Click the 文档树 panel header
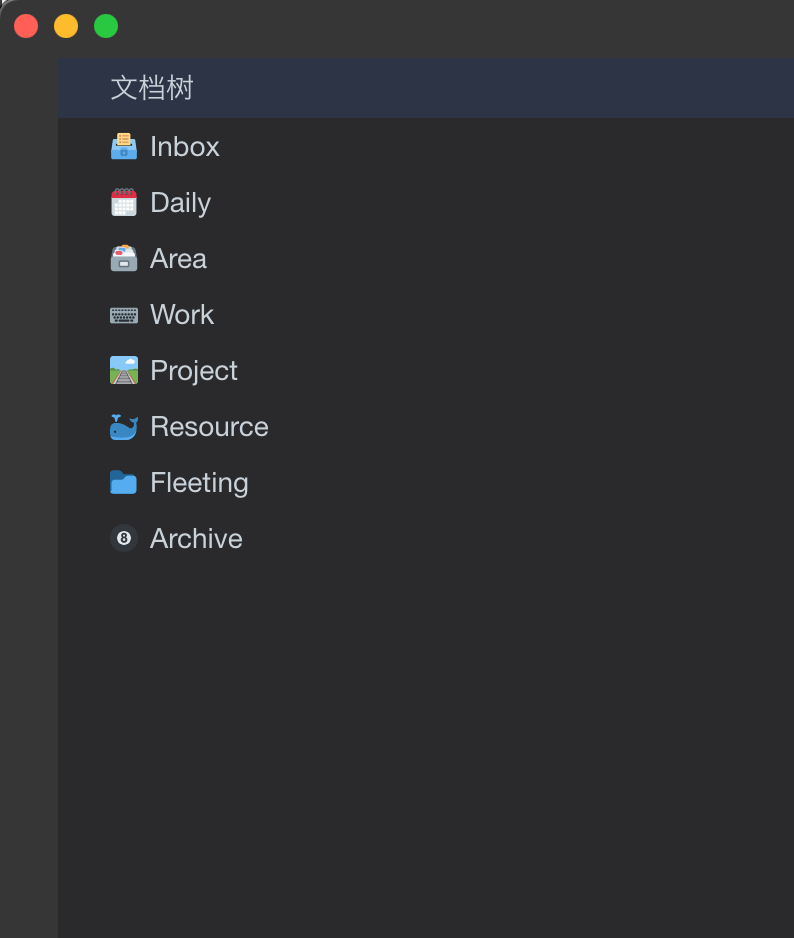The height and width of the screenshot is (938, 794). click(x=152, y=88)
